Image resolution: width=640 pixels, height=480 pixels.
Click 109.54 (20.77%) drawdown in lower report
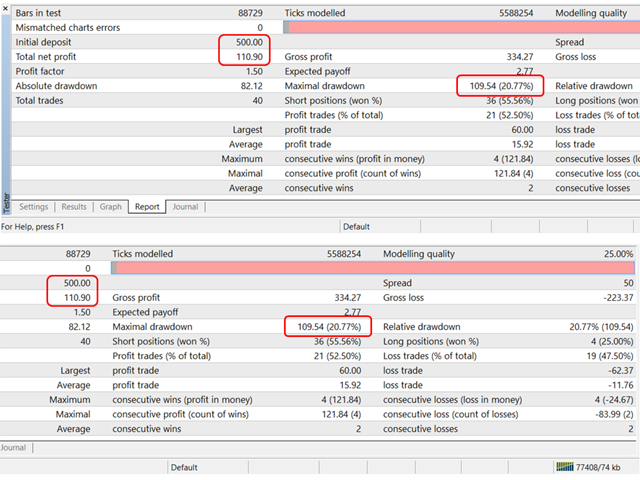(x=329, y=327)
